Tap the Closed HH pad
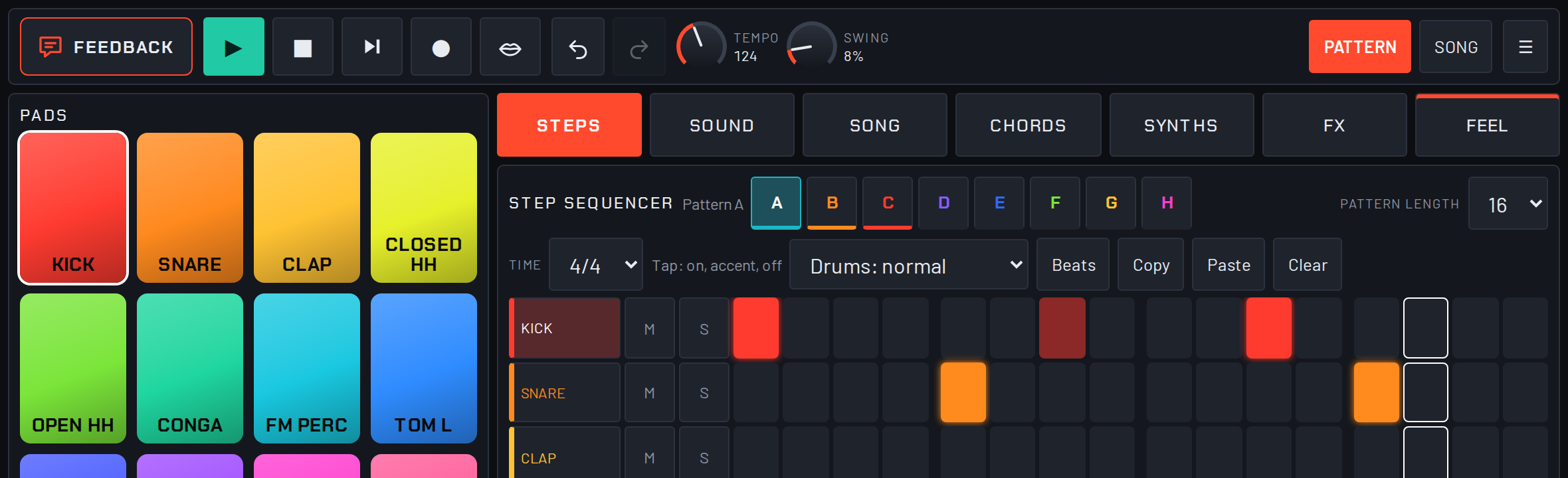Viewport: 1568px width, 478px height. pyautogui.click(x=424, y=208)
